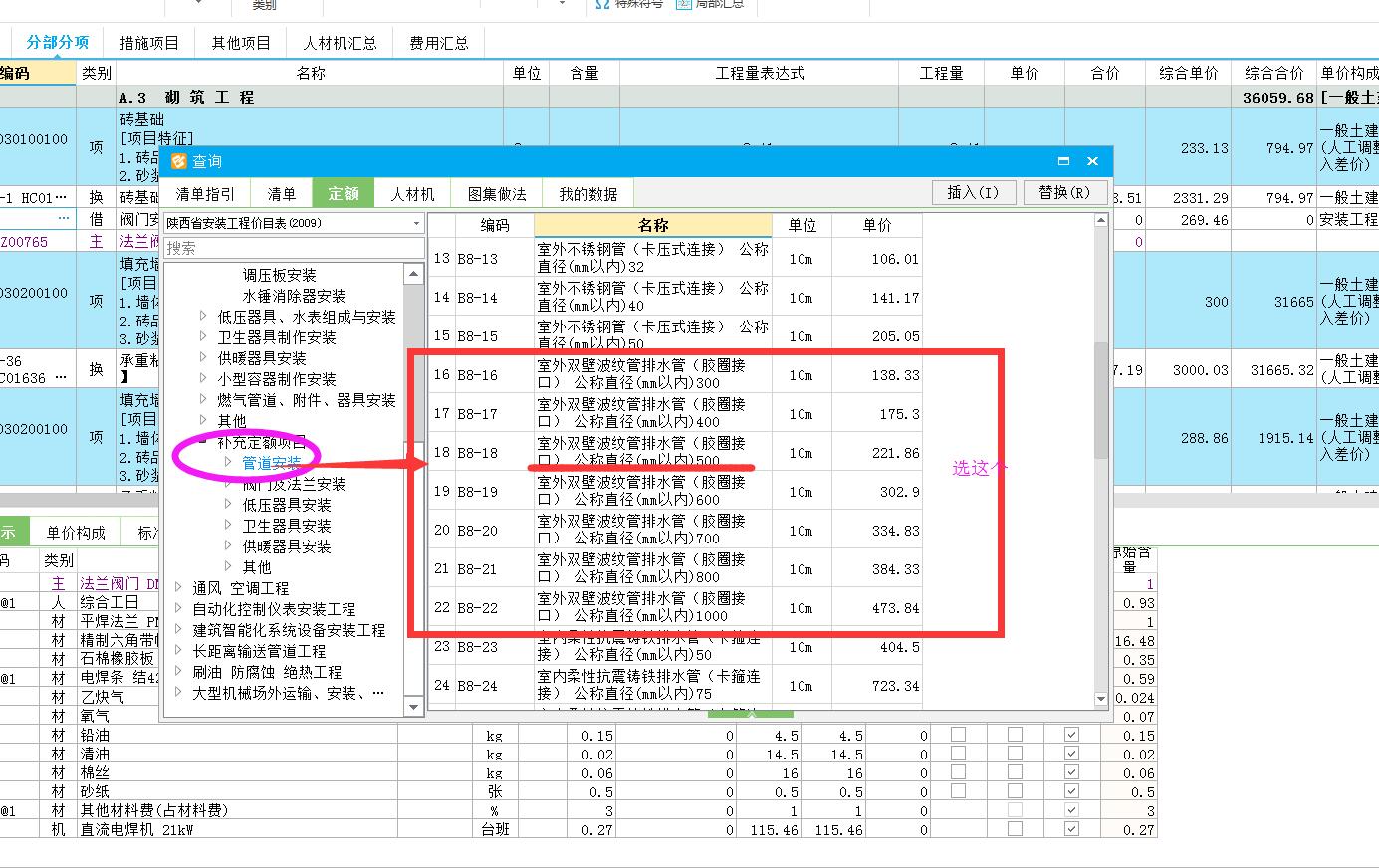Uncheck the ticked checkbox in 棉丝 row
Viewport: 1379px width, 868px height.
pos(1071,772)
